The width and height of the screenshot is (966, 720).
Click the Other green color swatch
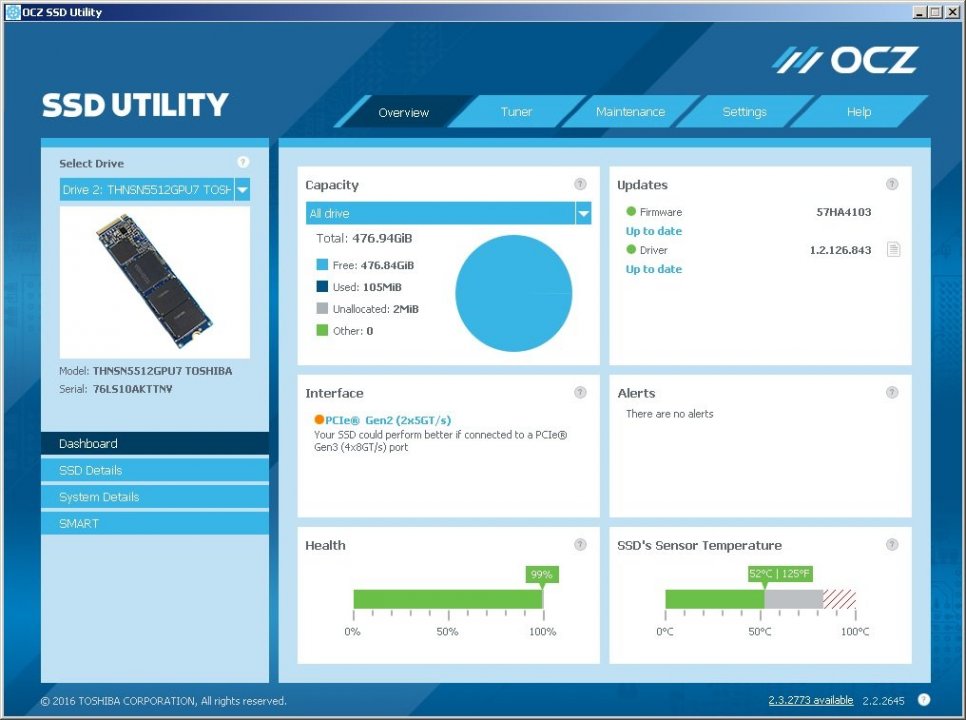point(322,330)
